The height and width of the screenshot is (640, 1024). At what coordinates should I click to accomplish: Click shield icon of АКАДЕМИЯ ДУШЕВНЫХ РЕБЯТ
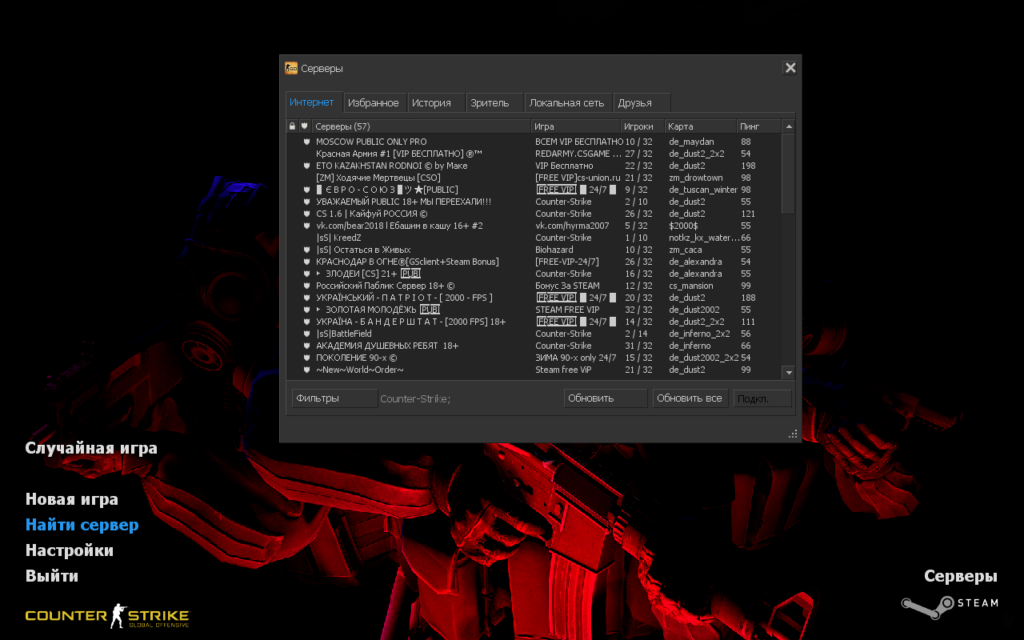coord(306,346)
